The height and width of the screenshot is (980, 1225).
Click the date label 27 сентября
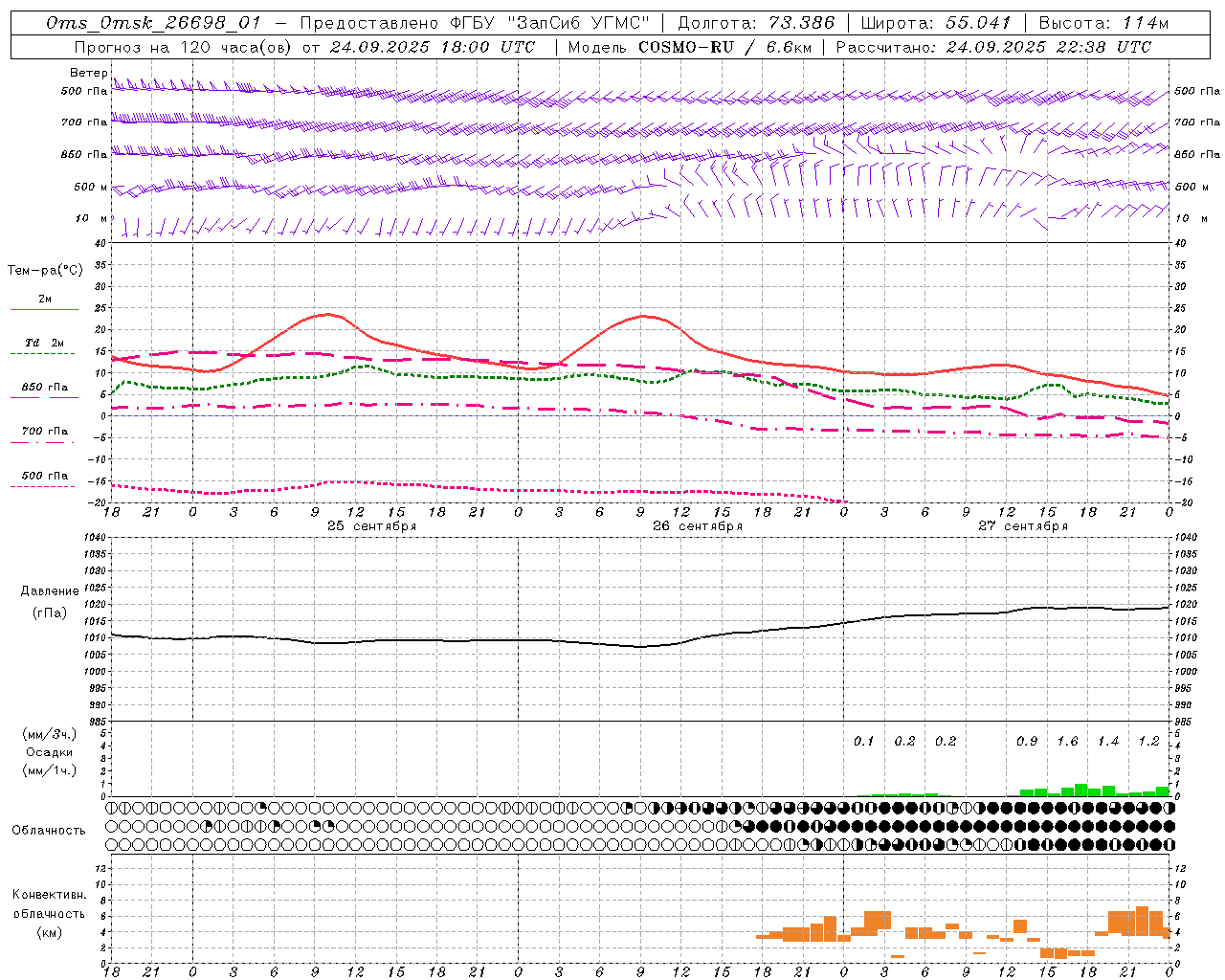(x=1023, y=526)
